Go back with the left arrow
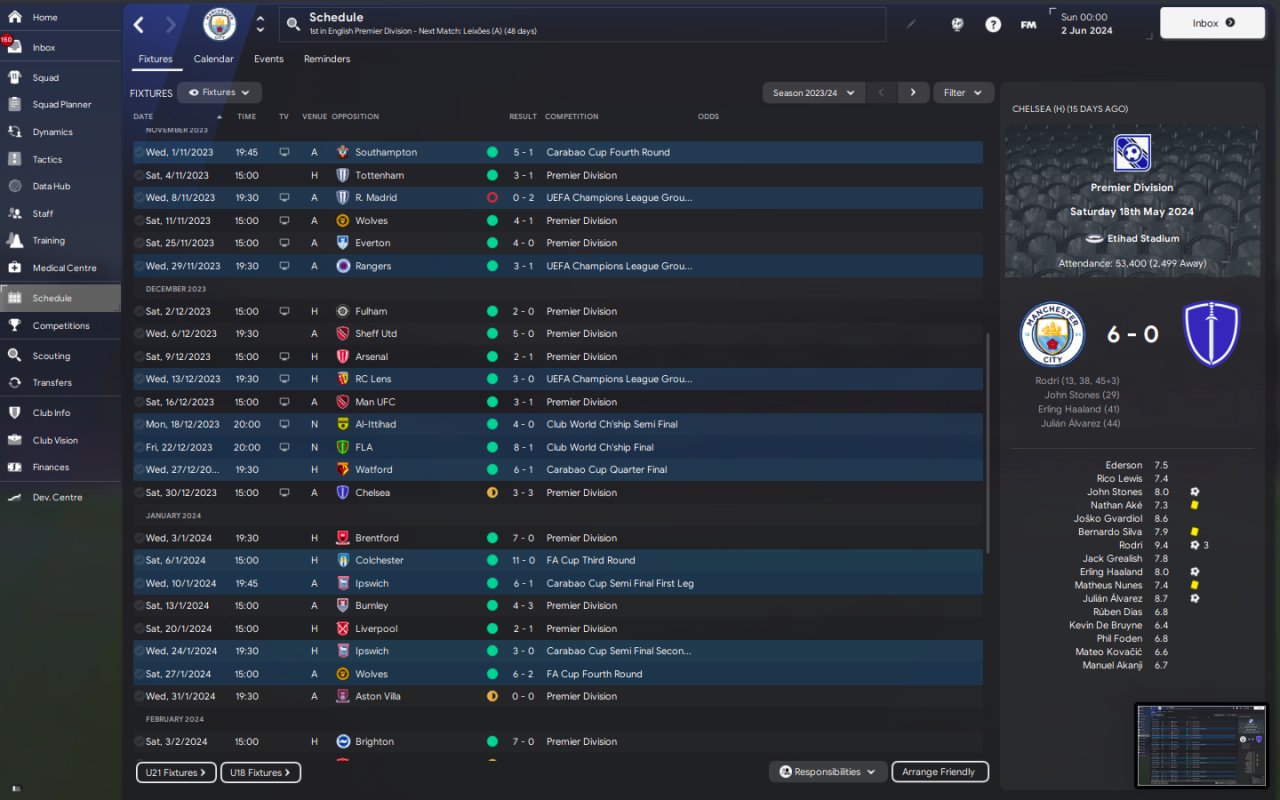 139,25
